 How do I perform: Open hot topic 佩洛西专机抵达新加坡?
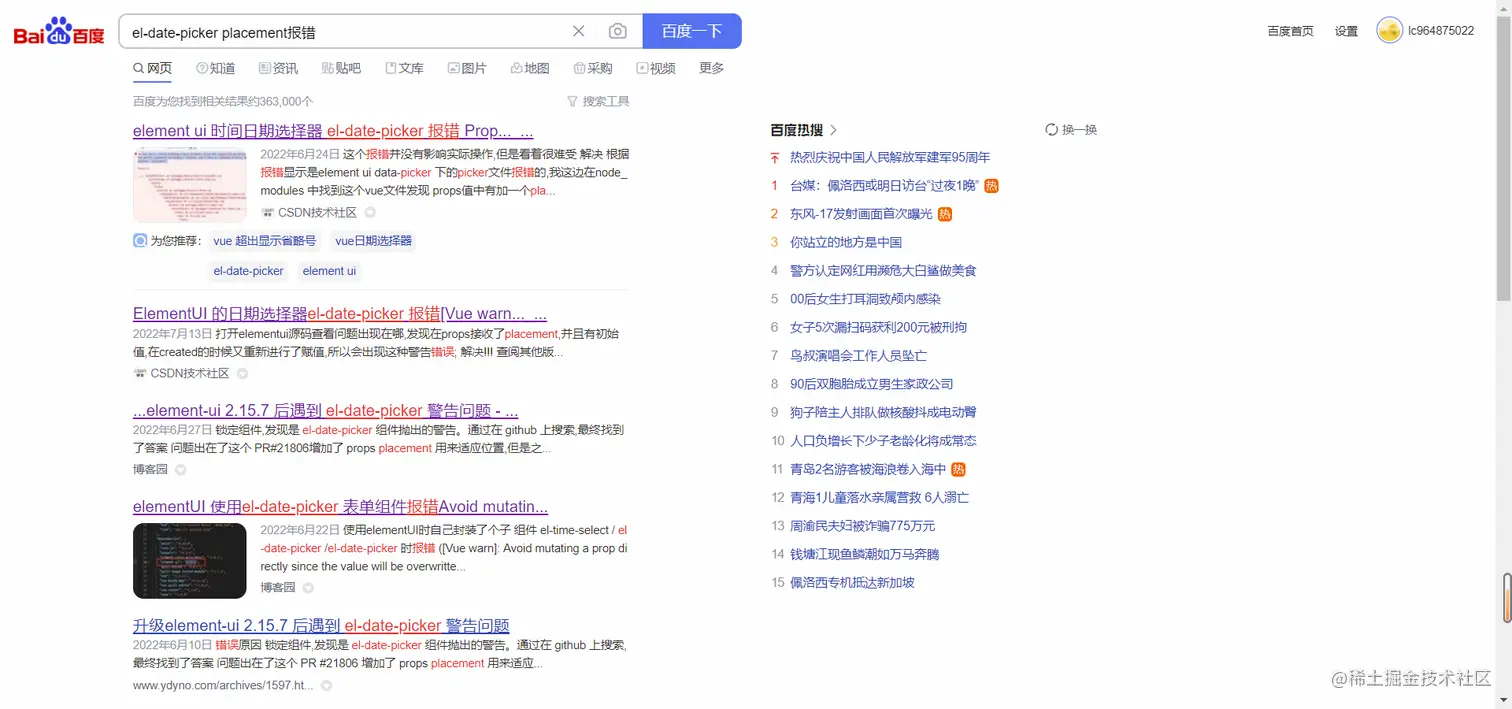(x=852, y=582)
